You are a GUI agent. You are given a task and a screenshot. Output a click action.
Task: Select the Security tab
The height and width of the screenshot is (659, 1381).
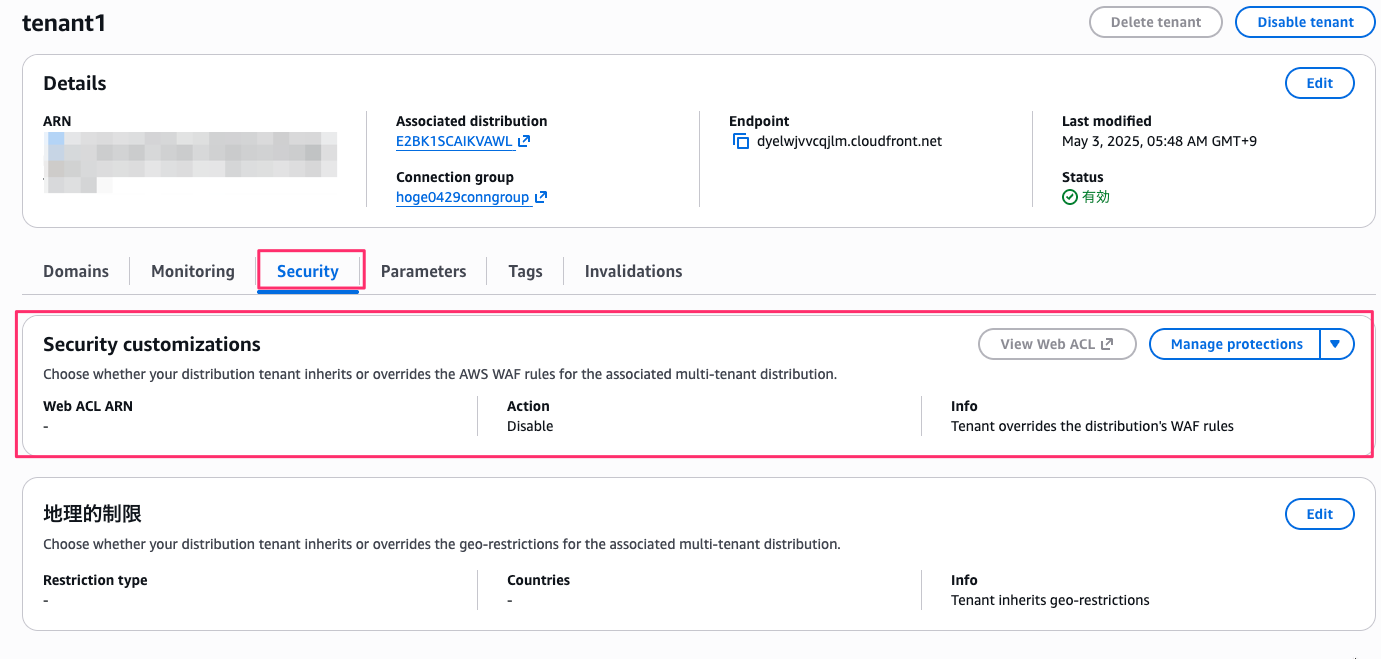tap(308, 271)
